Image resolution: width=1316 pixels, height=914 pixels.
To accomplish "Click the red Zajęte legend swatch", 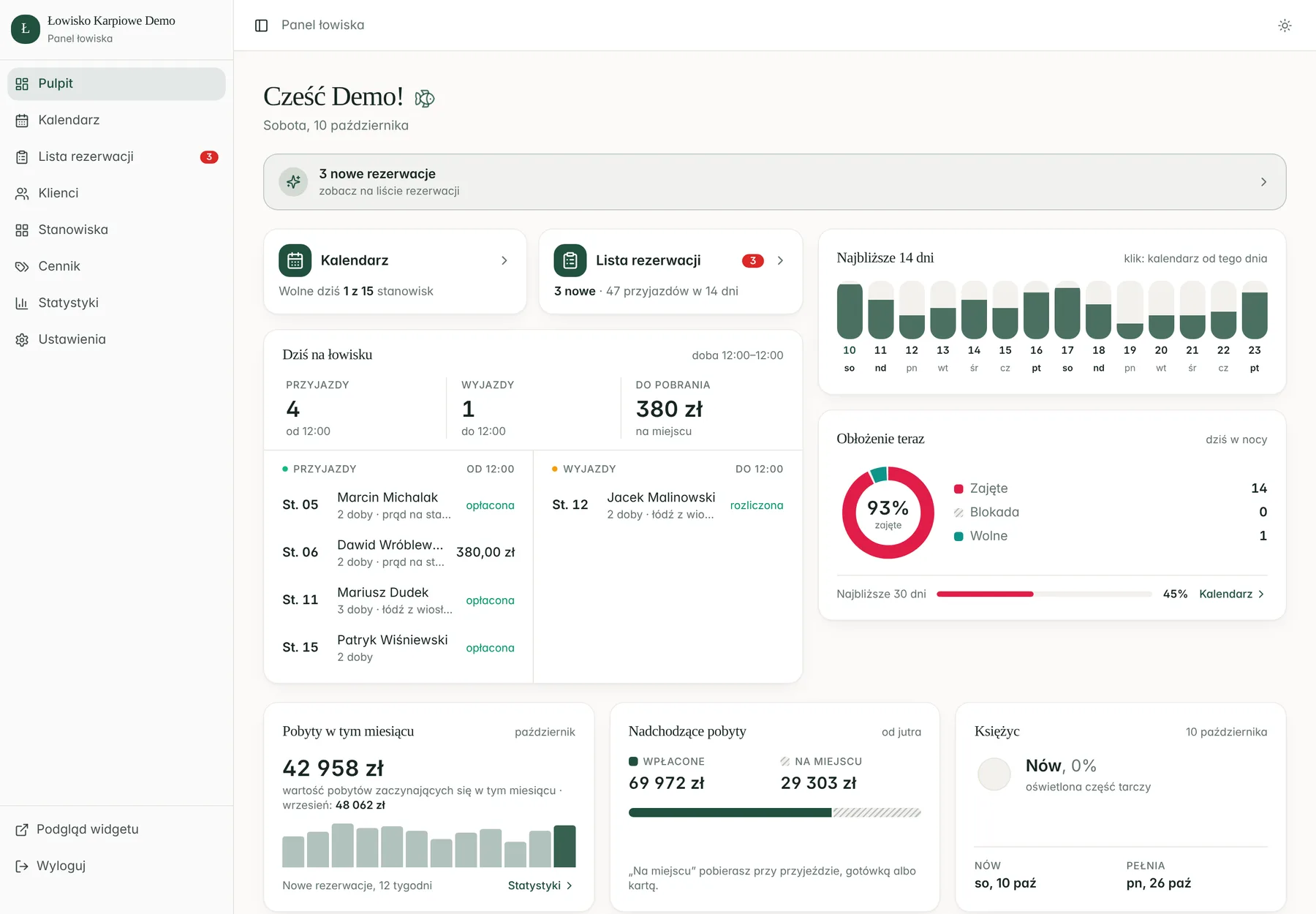I will click(x=958, y=489).
